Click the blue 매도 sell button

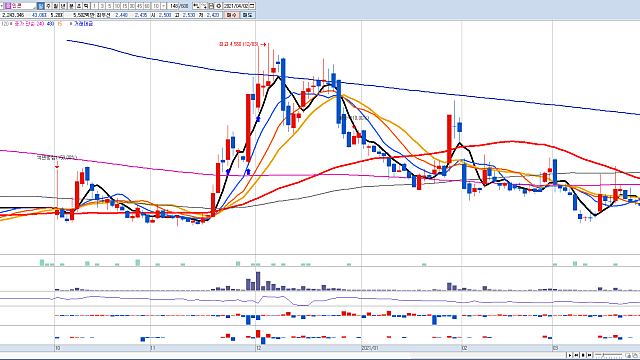click(x=247, y=15)
